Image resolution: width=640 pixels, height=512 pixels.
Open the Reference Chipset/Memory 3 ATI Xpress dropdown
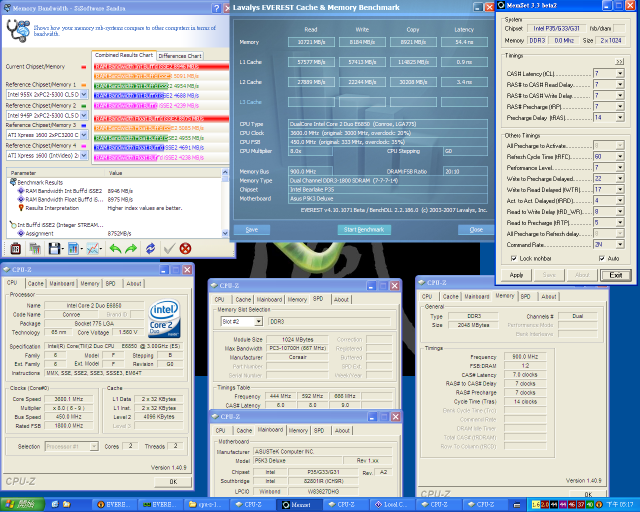(84, 135)
